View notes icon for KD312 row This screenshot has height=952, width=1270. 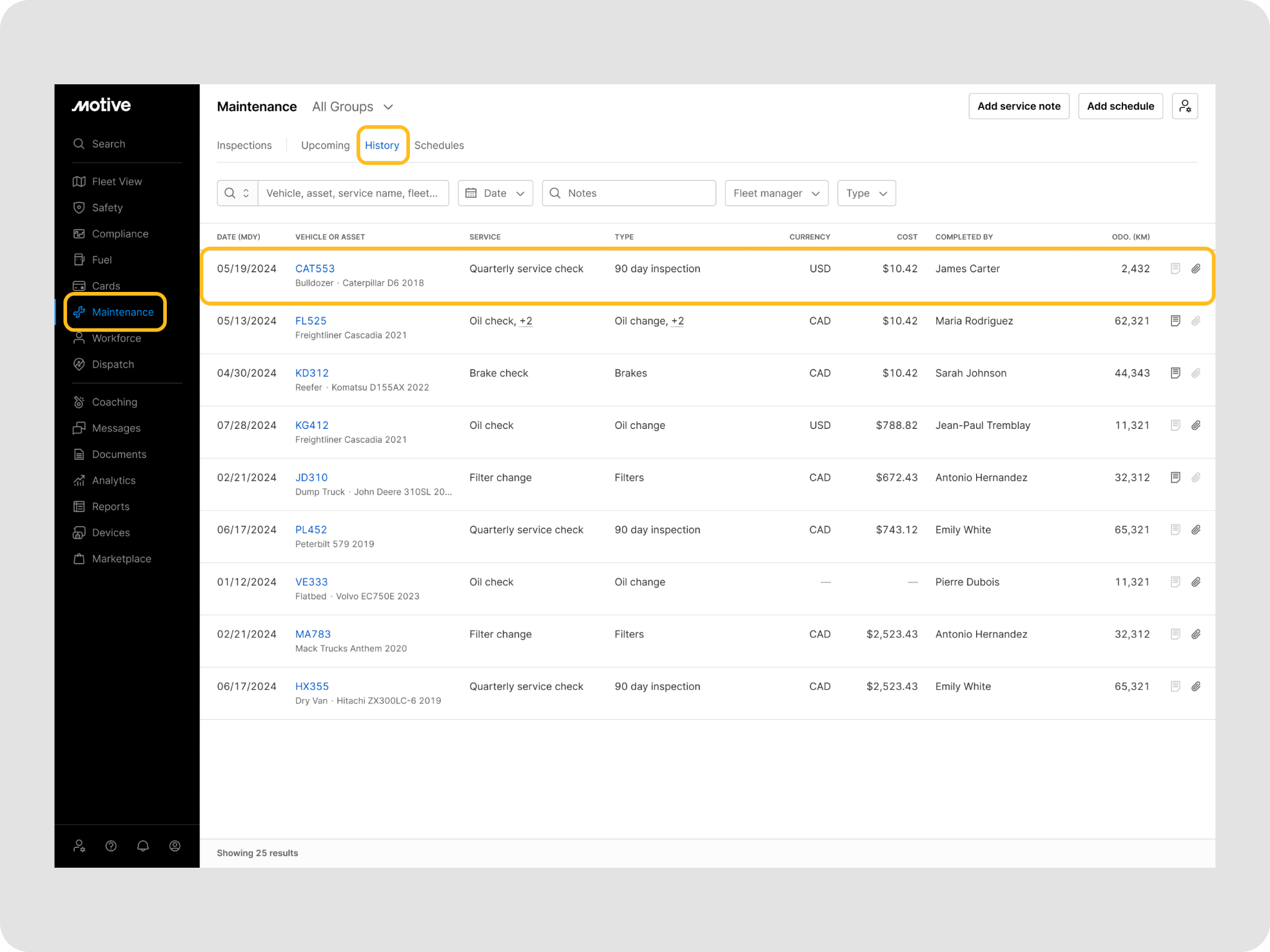pyautogui.click(x=1175, y=372)
